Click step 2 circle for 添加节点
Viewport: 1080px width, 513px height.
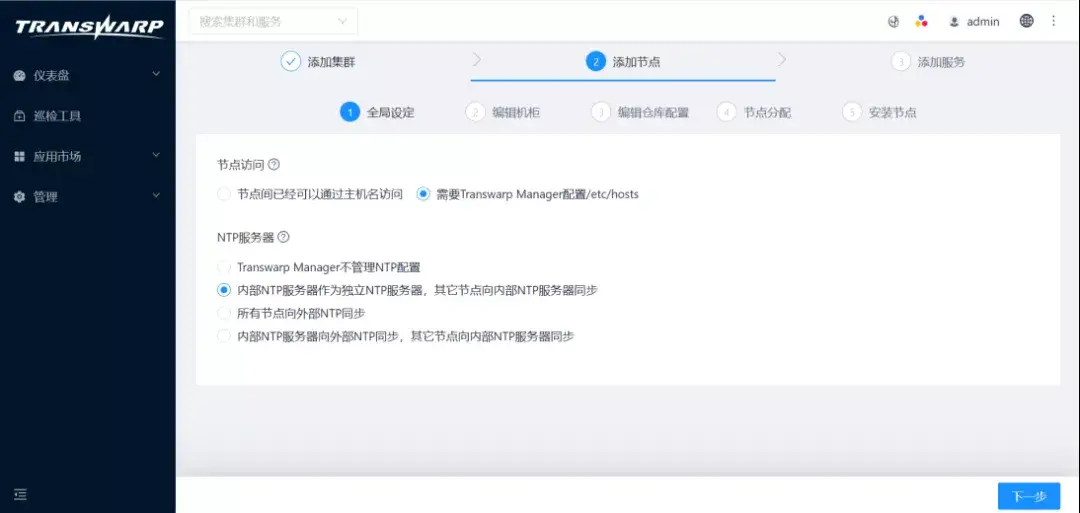596,61
